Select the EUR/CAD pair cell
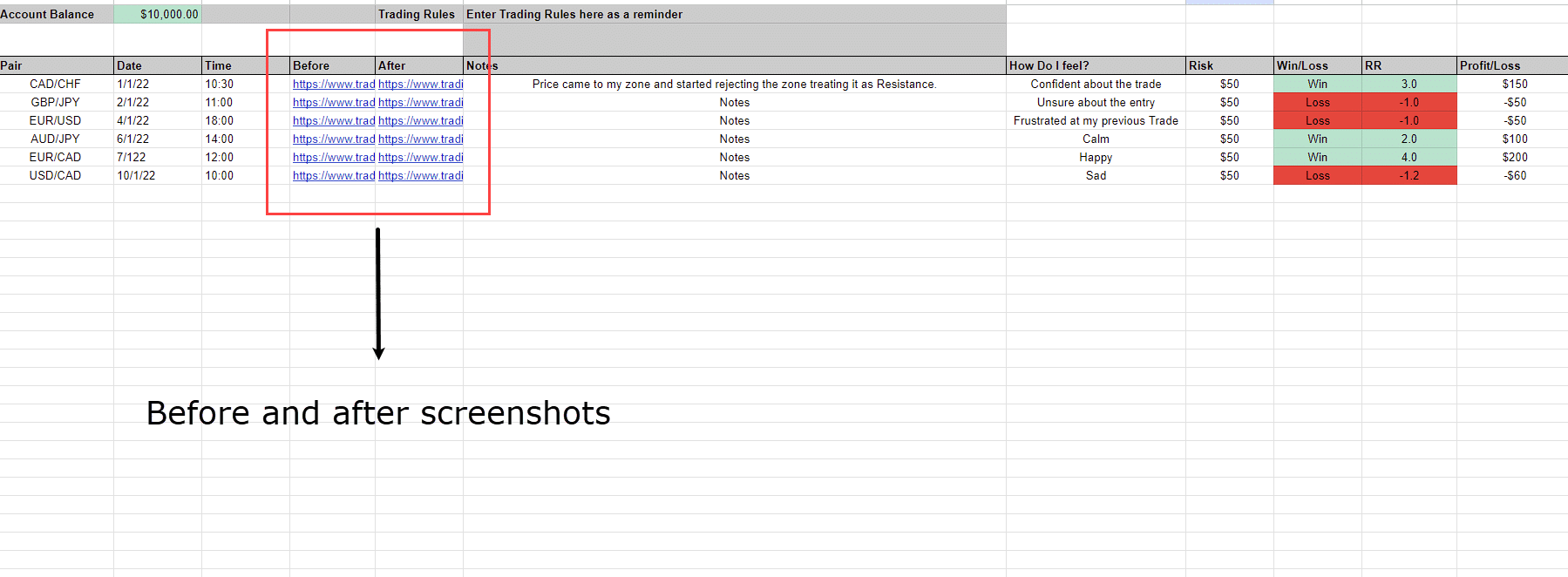The image size is (1568, 577). [57, 158]
